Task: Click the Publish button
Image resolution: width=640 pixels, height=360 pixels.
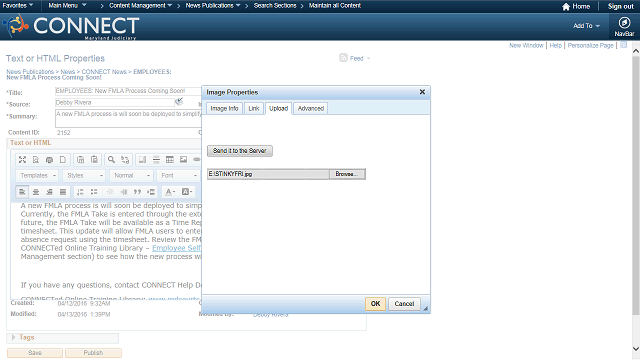Action: pyautogui.click(x=93, y=353)
